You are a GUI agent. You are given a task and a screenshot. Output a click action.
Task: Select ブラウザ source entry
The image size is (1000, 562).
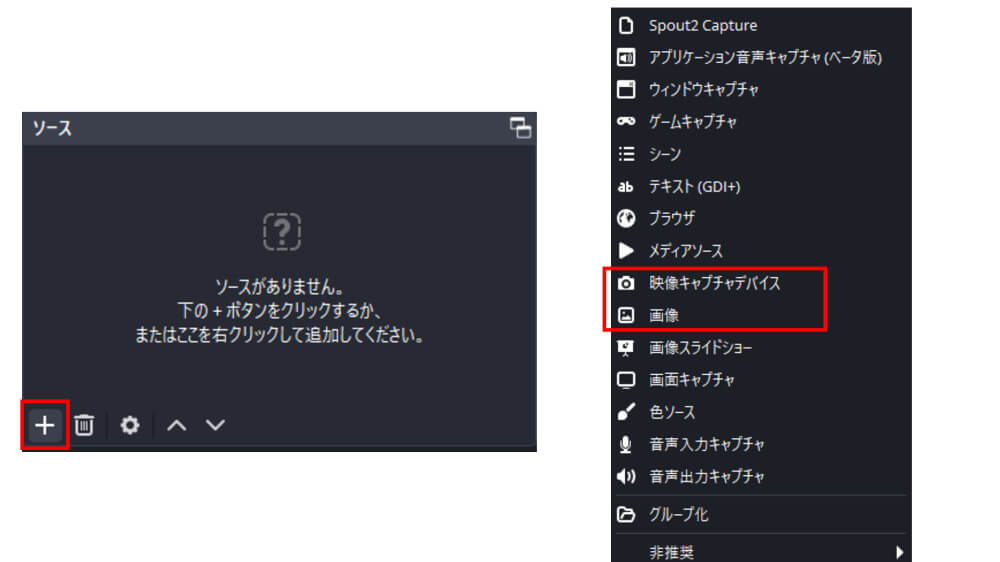pyautogui.click(x=761, y=218)
